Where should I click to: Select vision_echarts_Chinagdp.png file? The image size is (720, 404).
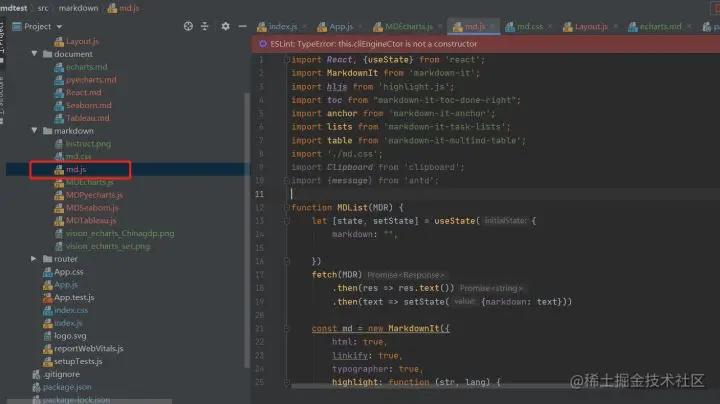[x=114, y=234]
